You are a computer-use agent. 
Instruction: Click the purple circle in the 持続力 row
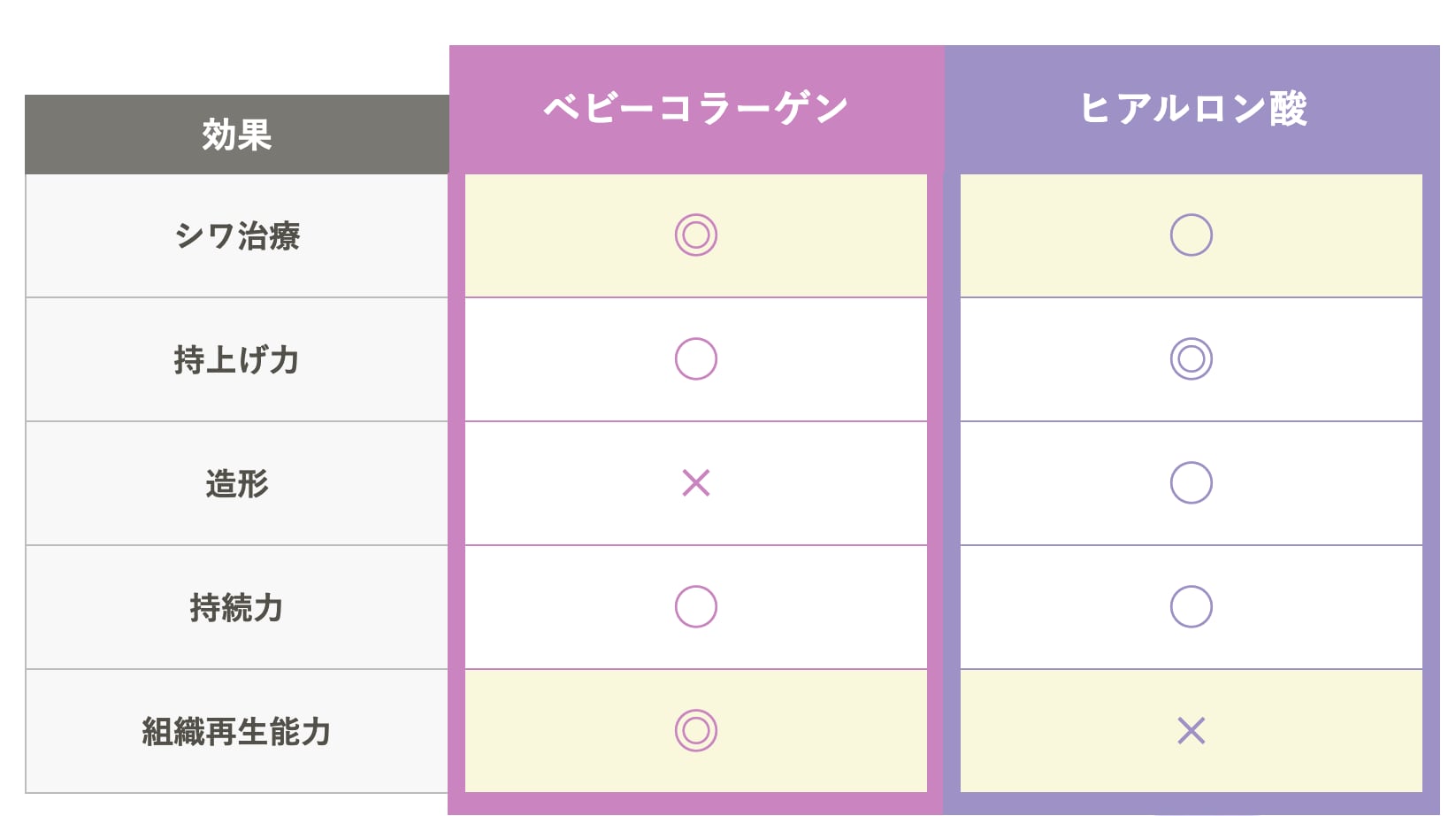(1192, 607)
